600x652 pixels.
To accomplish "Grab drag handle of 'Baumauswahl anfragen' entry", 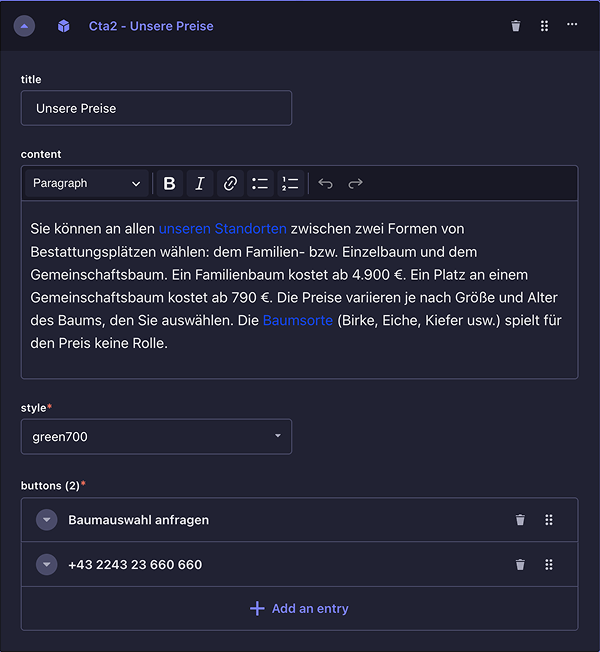I will (549, 520).
